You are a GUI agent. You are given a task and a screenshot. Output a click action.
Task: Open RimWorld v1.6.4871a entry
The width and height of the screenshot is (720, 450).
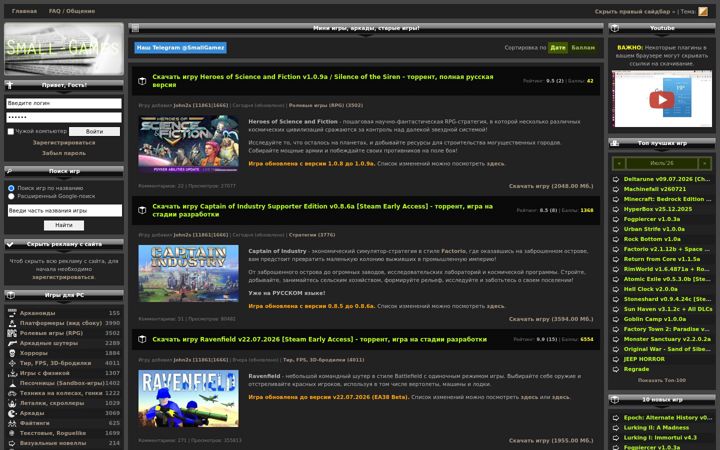pyautogui.click(x=667, y=269)
